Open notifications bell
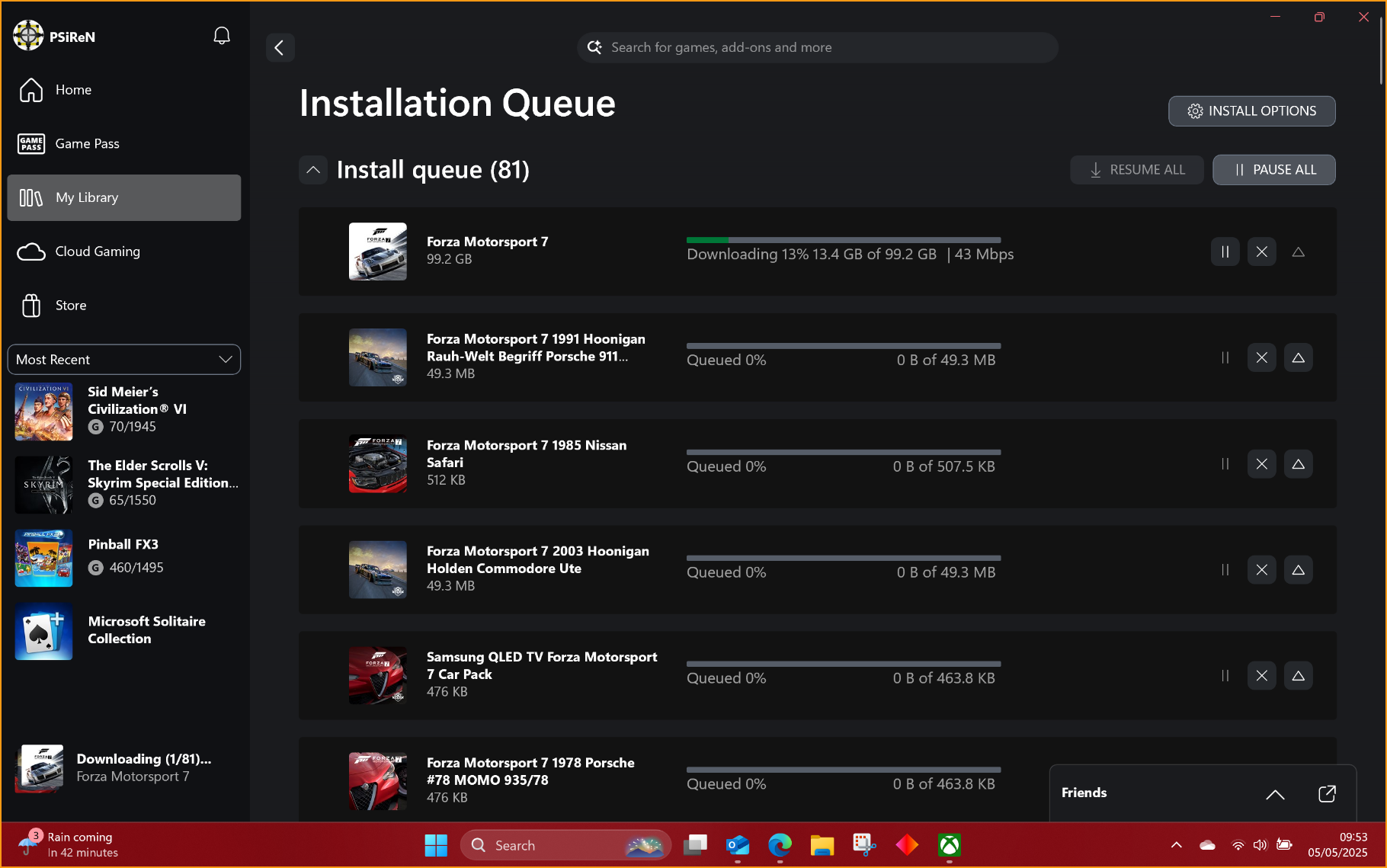 pos(222,36)
